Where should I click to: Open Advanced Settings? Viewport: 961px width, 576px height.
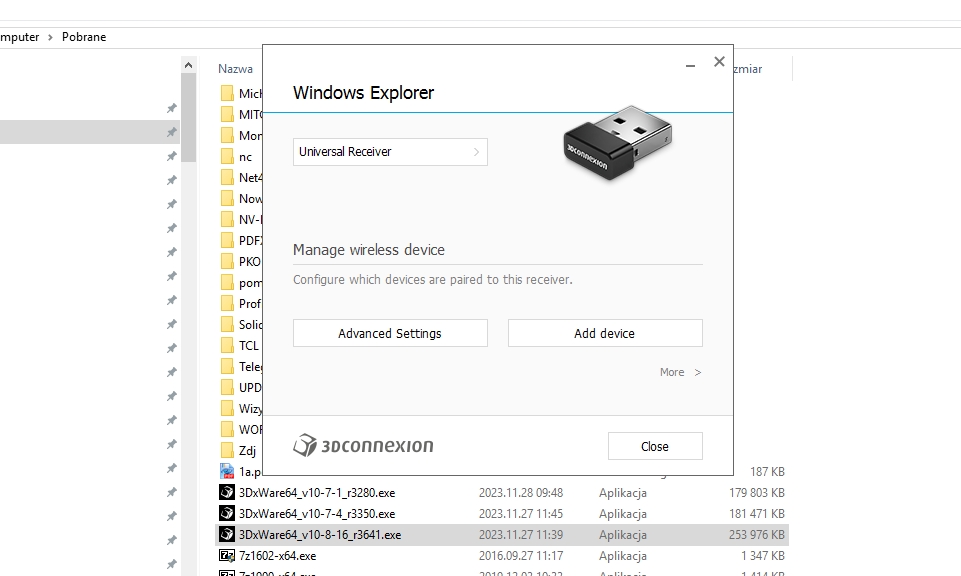pos(390,333)
